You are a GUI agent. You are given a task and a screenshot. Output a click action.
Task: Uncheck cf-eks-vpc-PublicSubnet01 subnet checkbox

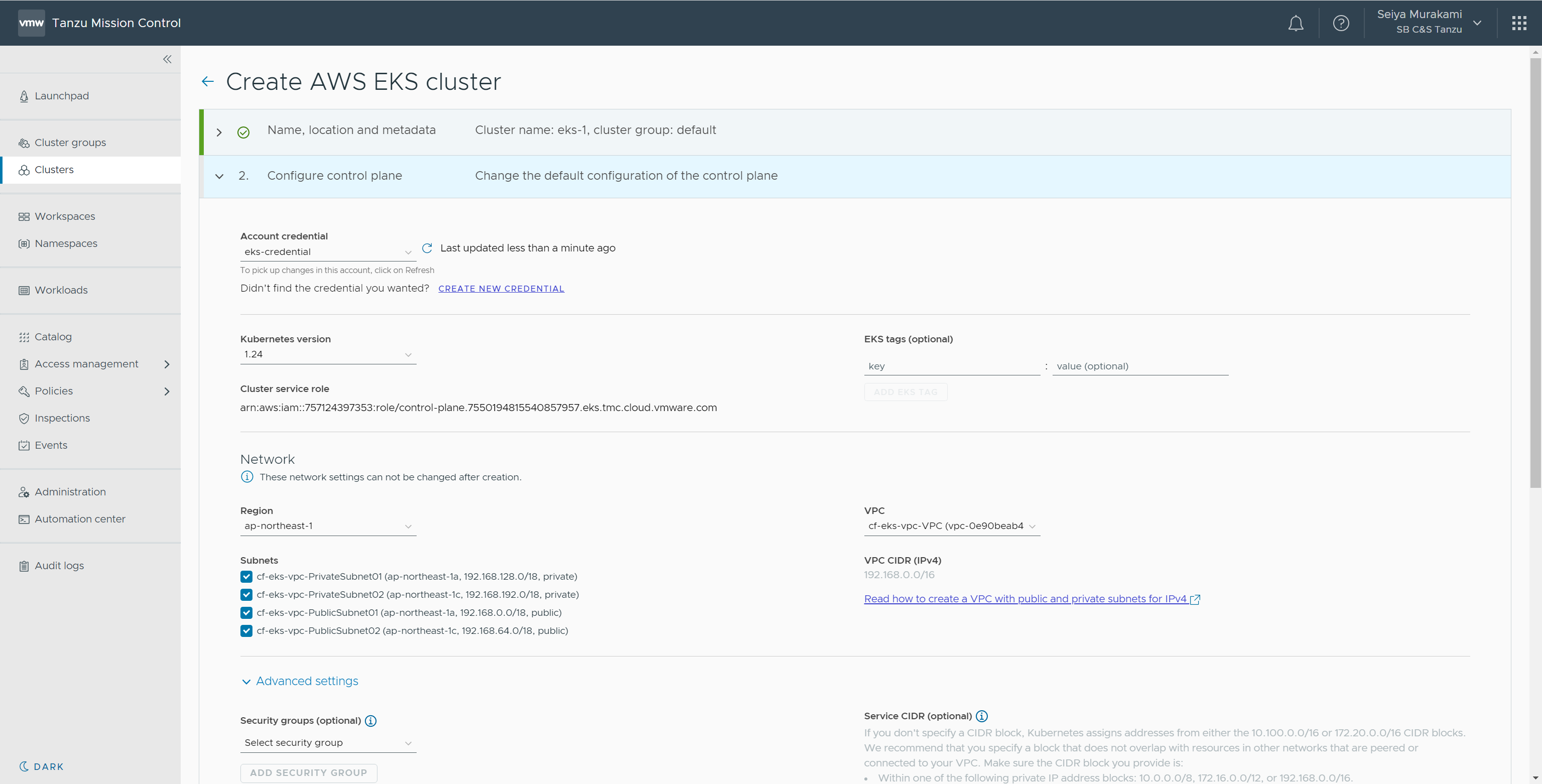(246, 612)
